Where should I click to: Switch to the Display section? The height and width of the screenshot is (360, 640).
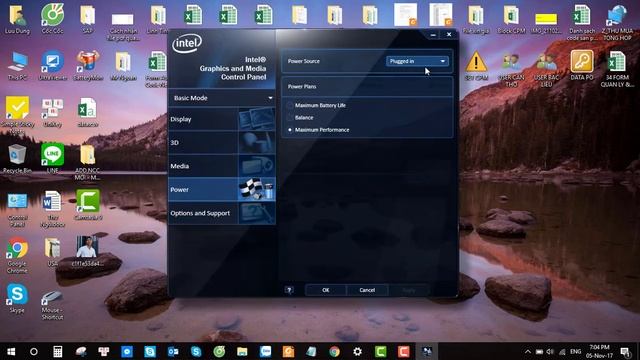[222, 119]
